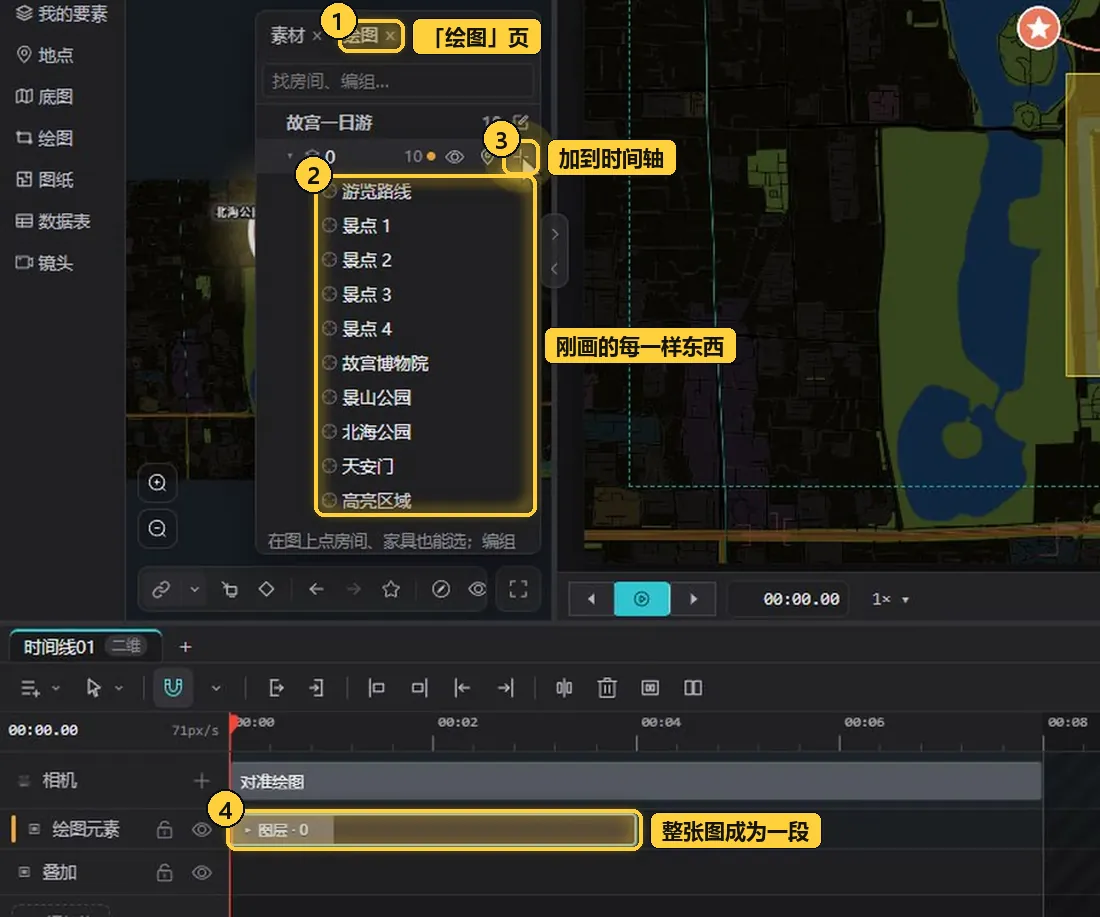
Task: Open the dropdown beside the magnet snap button
Action: point(216,688)
